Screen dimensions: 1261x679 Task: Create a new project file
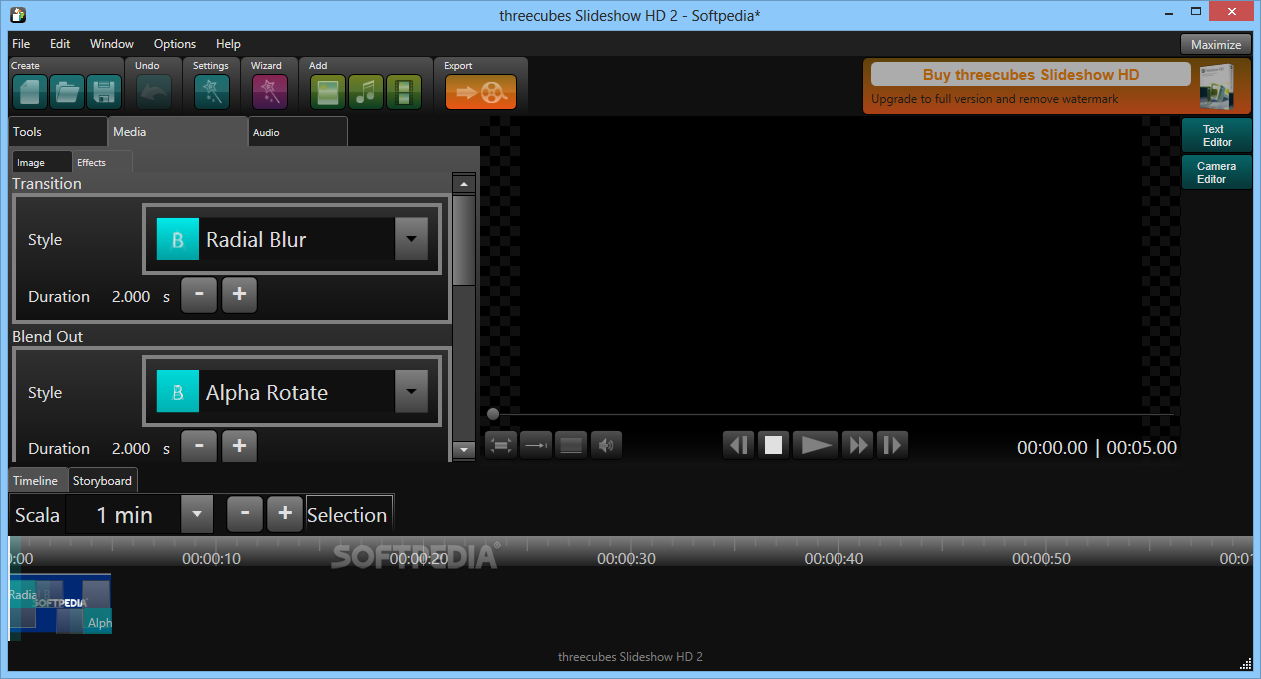[x=29, y=92]
